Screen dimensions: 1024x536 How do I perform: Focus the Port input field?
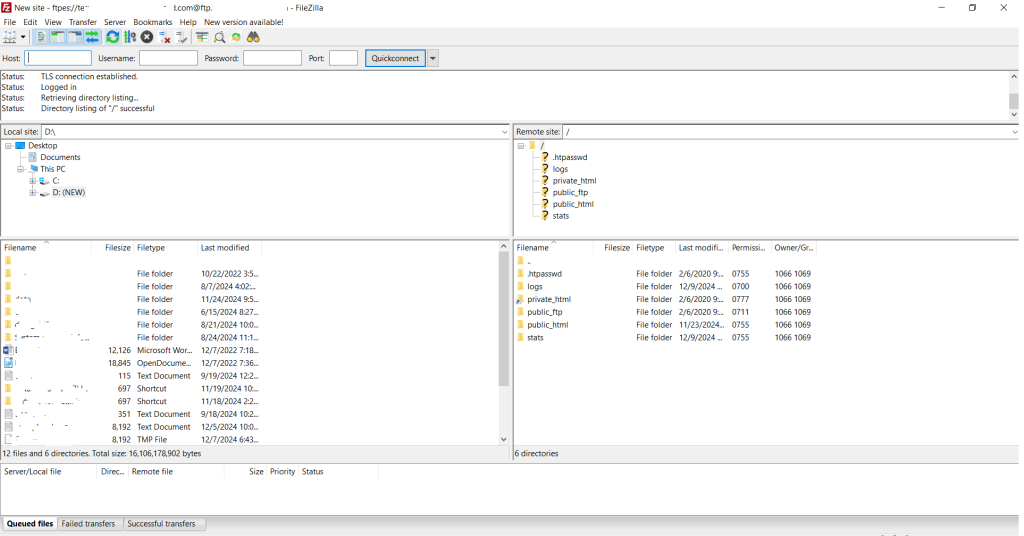344,58
